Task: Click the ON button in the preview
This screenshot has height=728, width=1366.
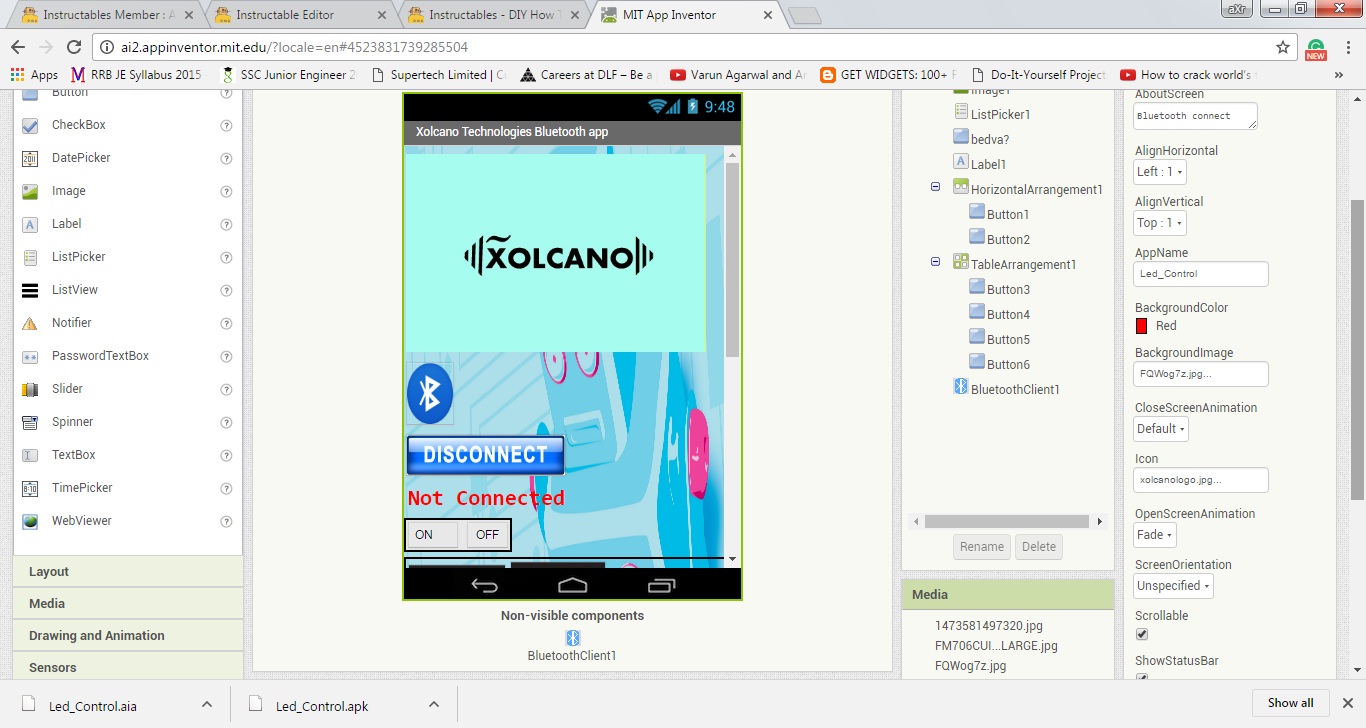Action: [x=432, y=535]
